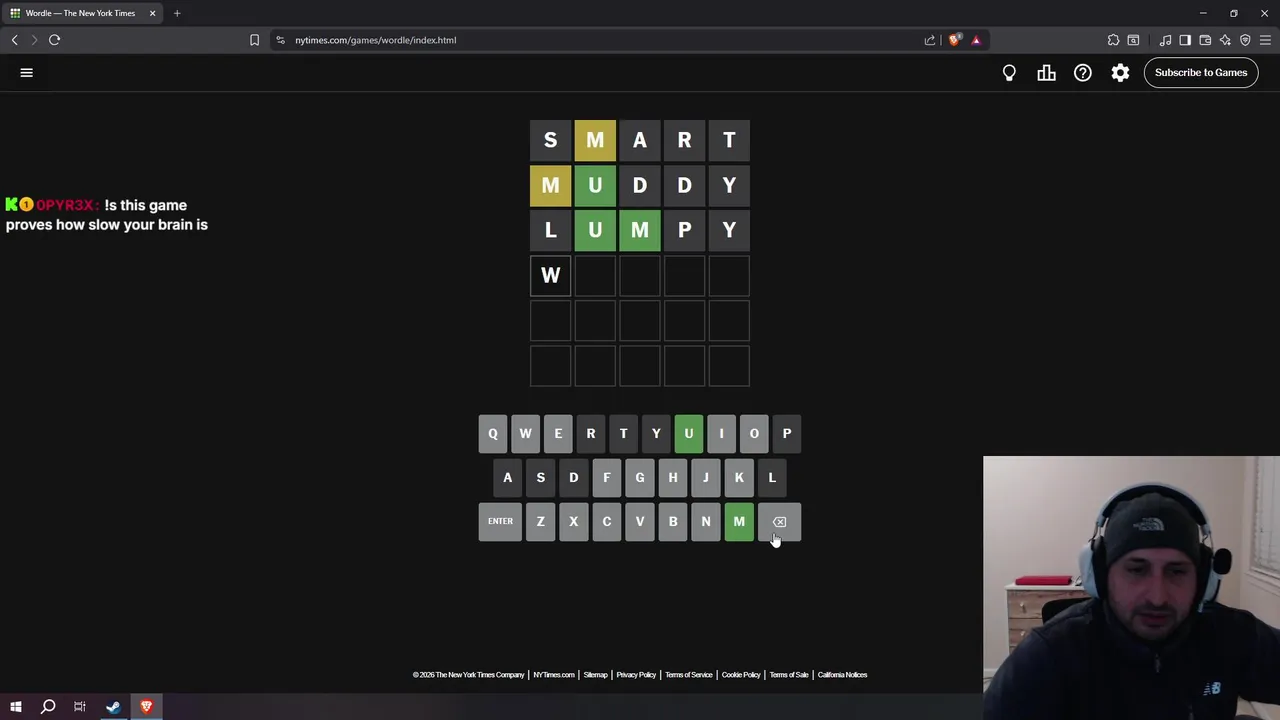The height and width of the screenshot is (720, 1280).
Task: Open the Terms of Service footer link
Action: tap(689, 675)
